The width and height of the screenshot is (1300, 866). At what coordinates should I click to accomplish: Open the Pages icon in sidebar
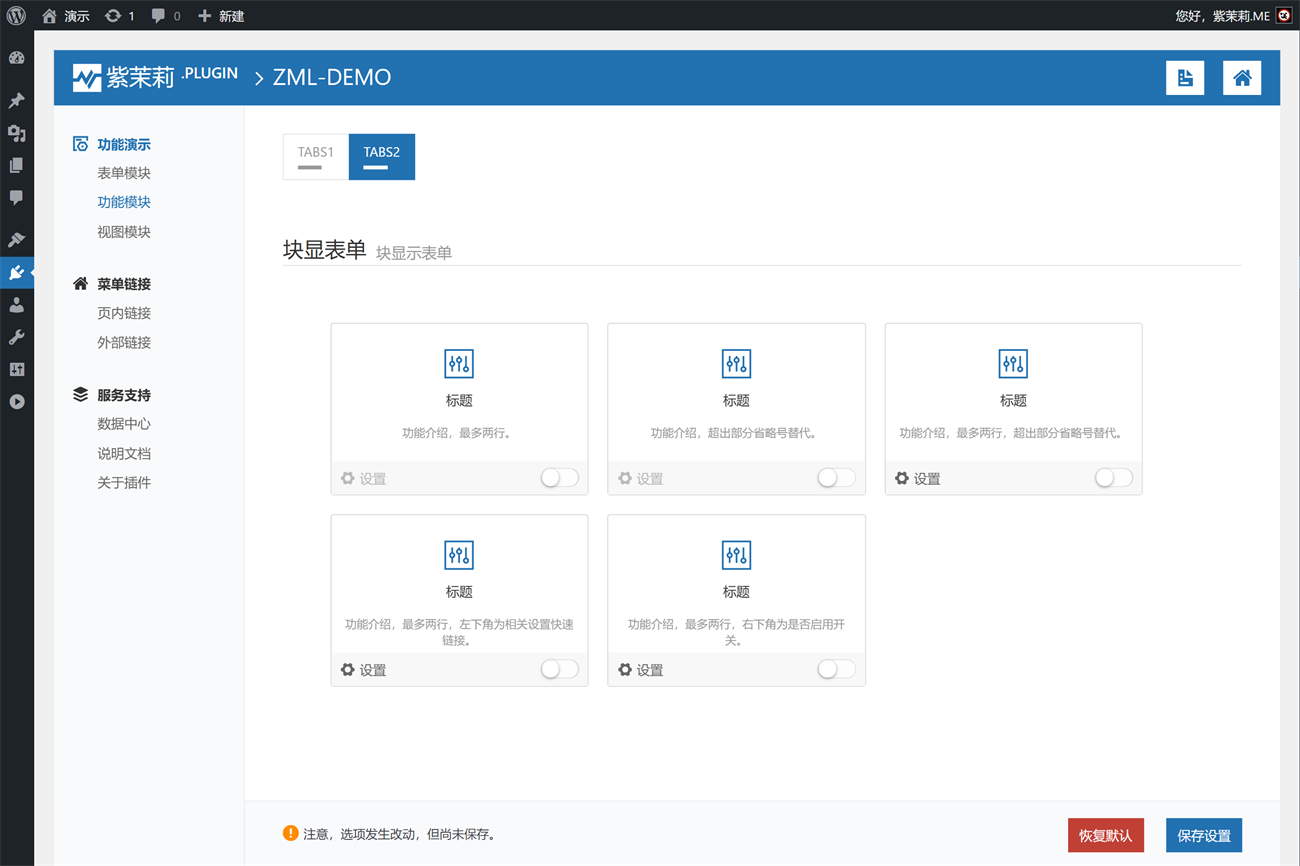click(x=16, y=165)
